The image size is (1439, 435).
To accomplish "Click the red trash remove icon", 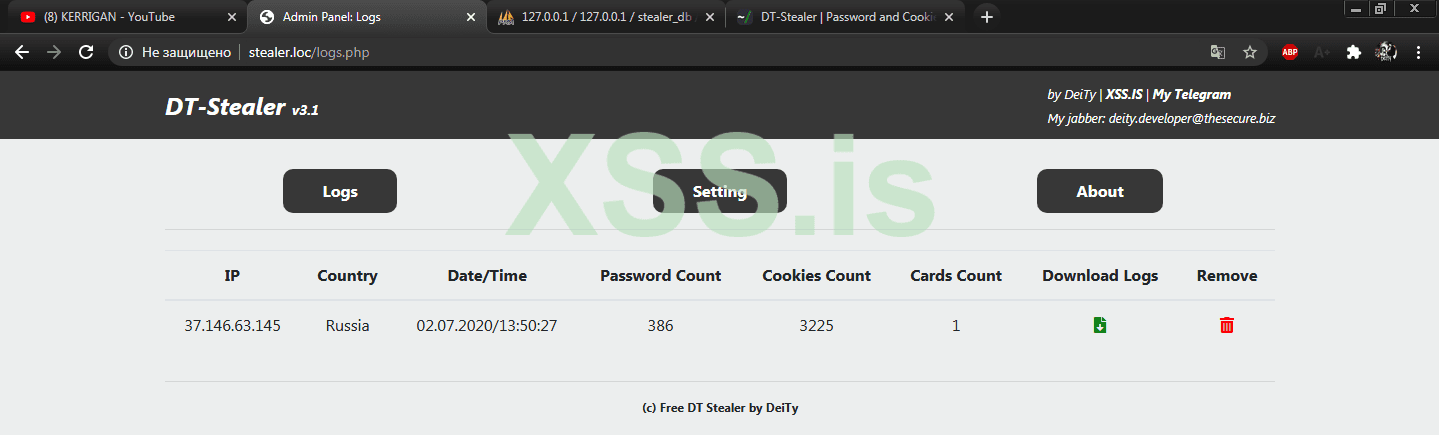I will tap(1227, 325).
